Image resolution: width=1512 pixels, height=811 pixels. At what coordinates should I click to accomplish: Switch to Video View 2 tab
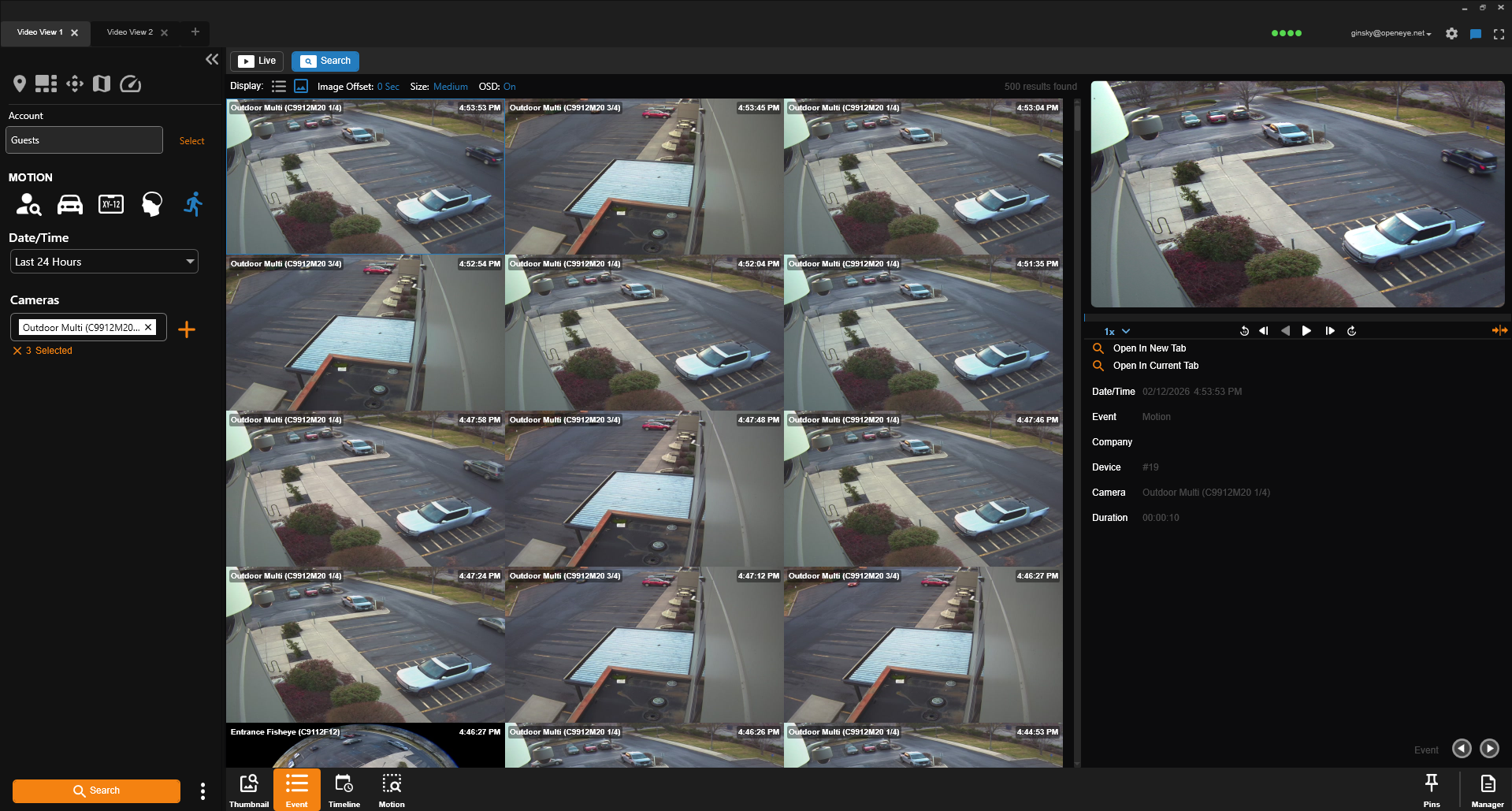130,32
